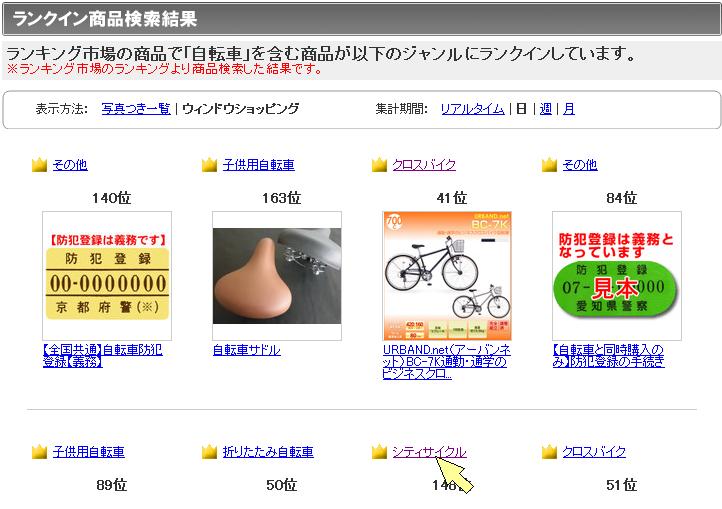Click the green 愛知県警察 防犯登録 thumbnail
The height and width of the screenshot is (509, 722).
tap(617, 276)
